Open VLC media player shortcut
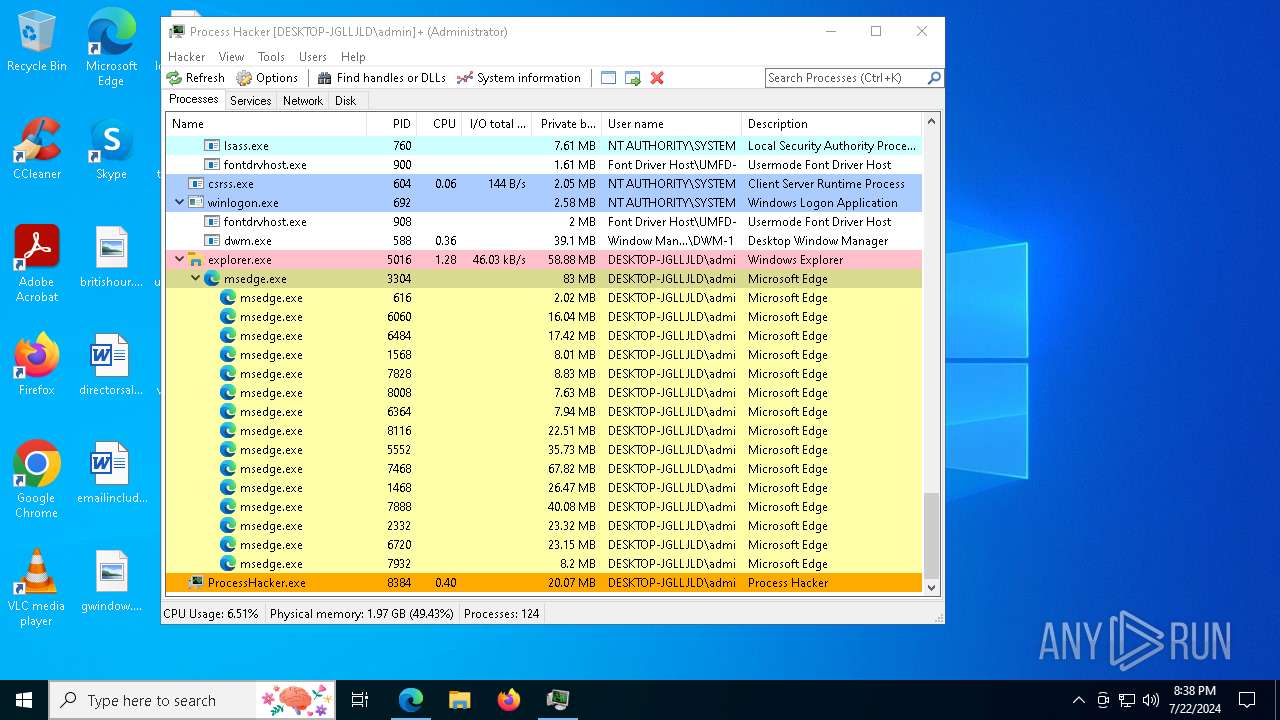 (x=37, y=587)
